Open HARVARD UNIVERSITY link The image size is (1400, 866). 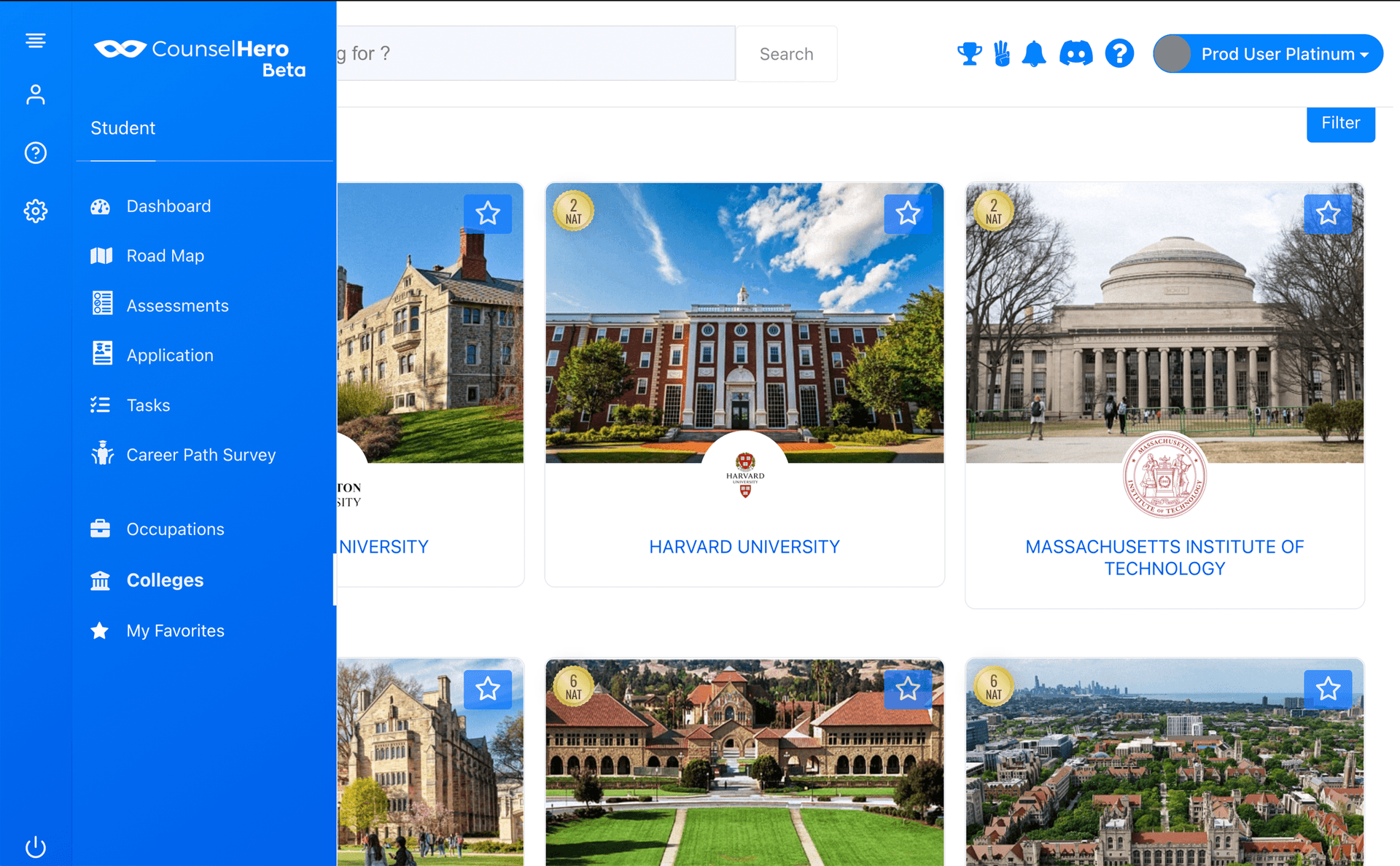[x=744, y=547]
